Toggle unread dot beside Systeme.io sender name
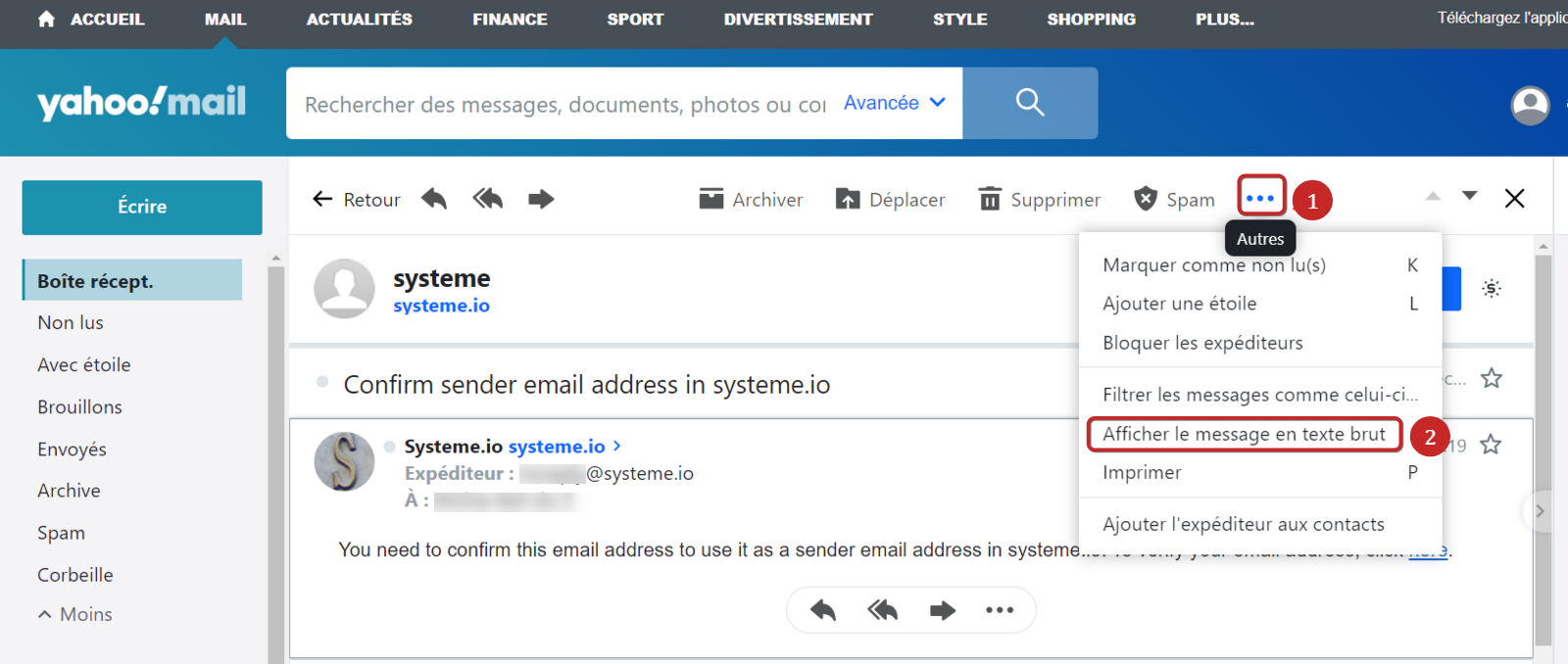 coord(390,447)
